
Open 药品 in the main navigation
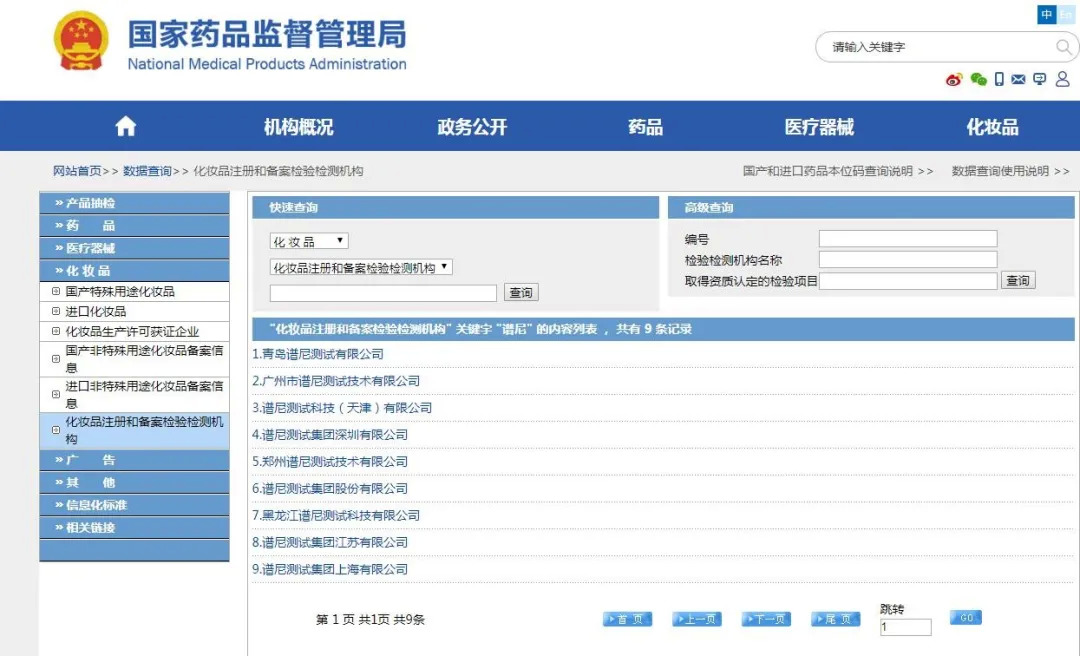click(645, 127)
